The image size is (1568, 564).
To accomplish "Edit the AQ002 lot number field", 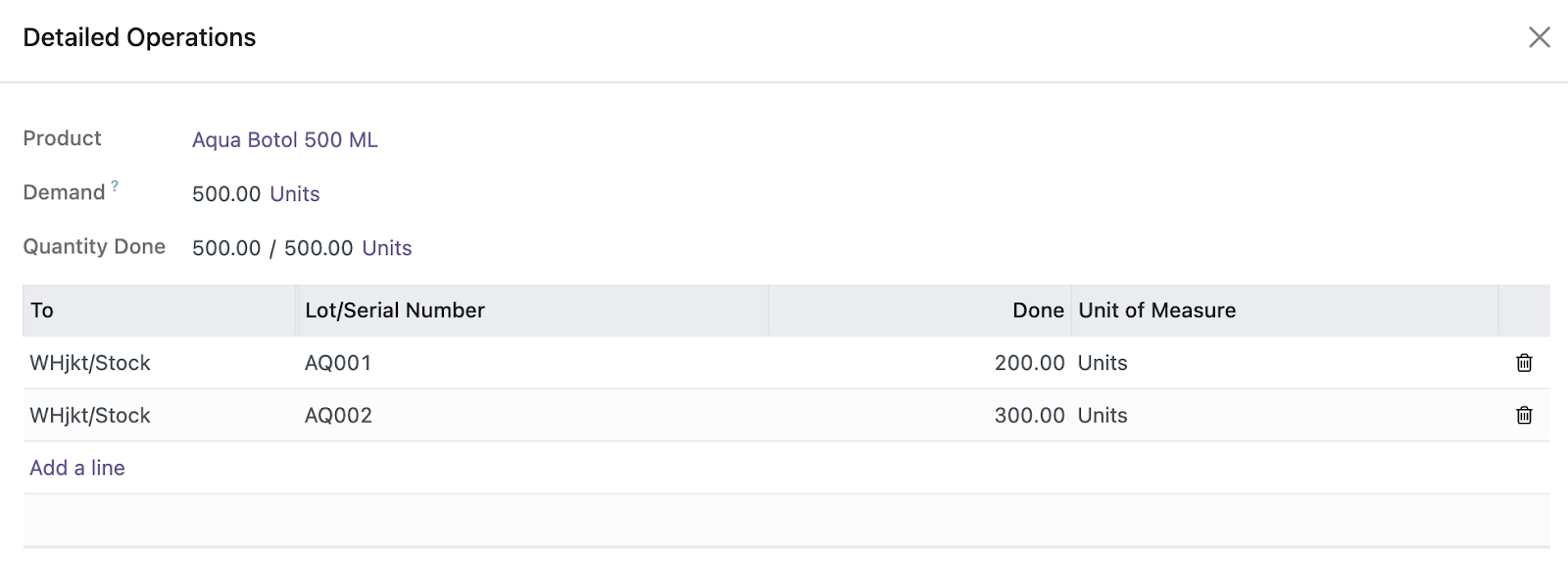I will (533, 415).
